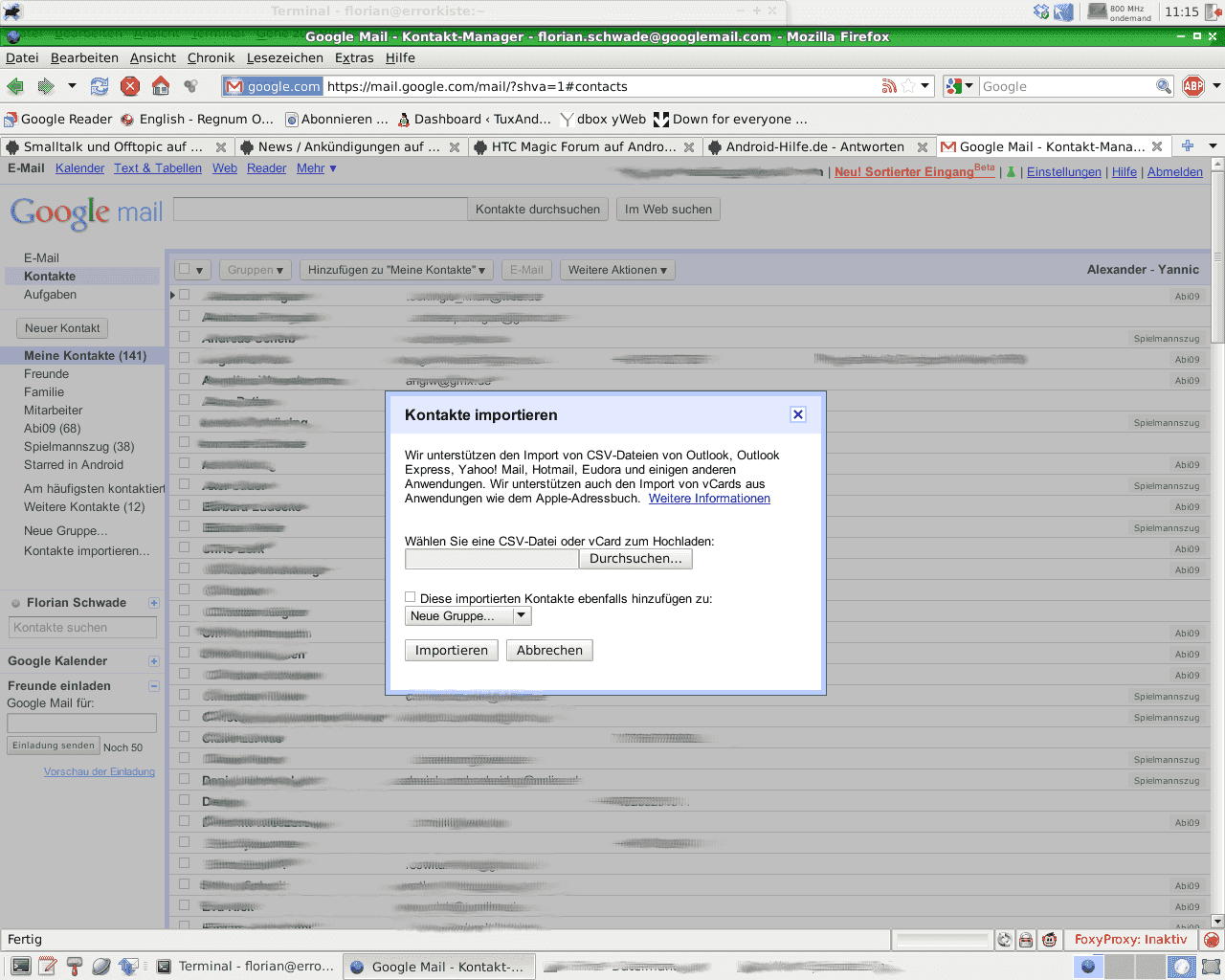1225x980 pixels.
Task: Click the search magnifier in Google search box
Action: click(1163, 86)
